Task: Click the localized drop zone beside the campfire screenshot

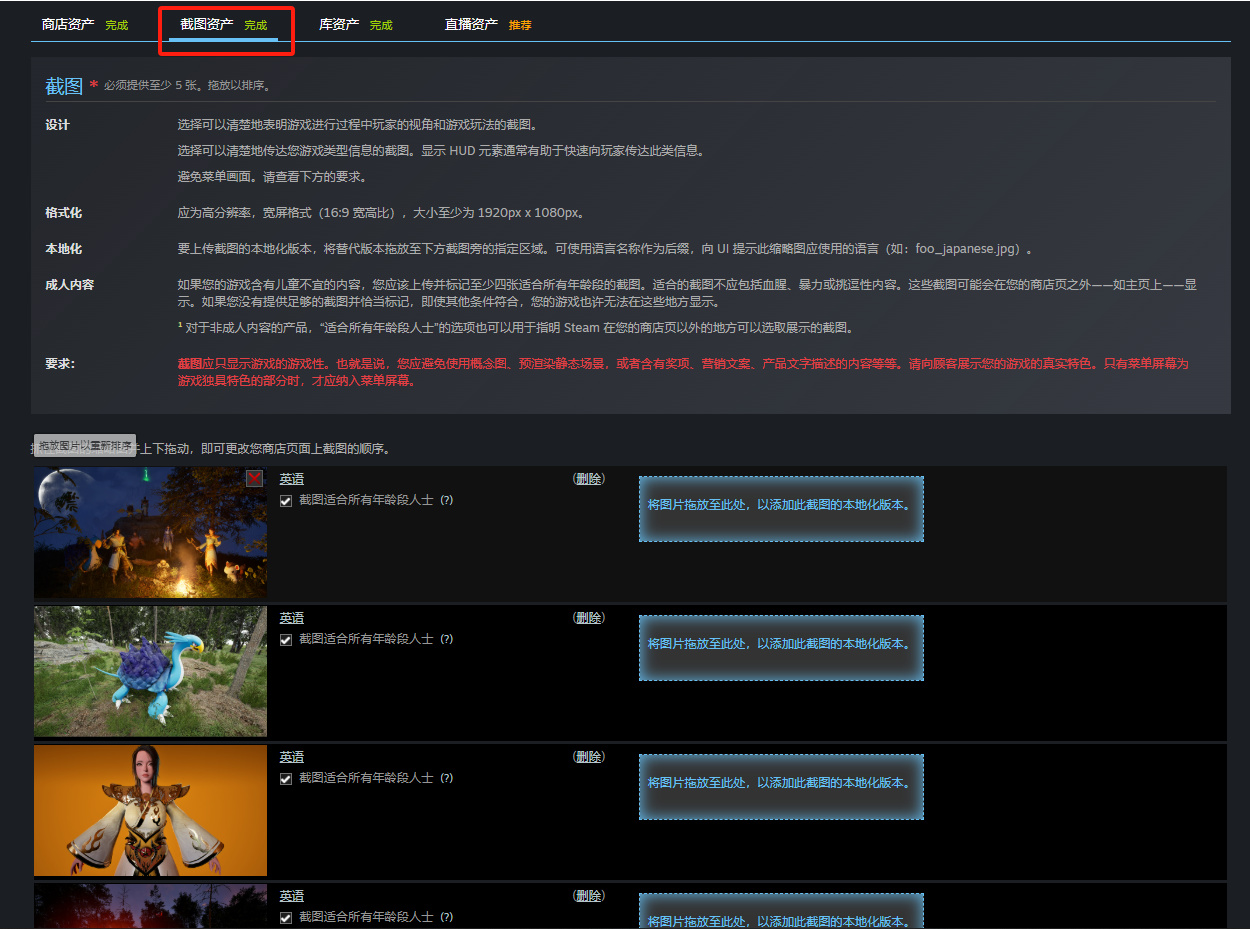Action: [x=781, y=509]
